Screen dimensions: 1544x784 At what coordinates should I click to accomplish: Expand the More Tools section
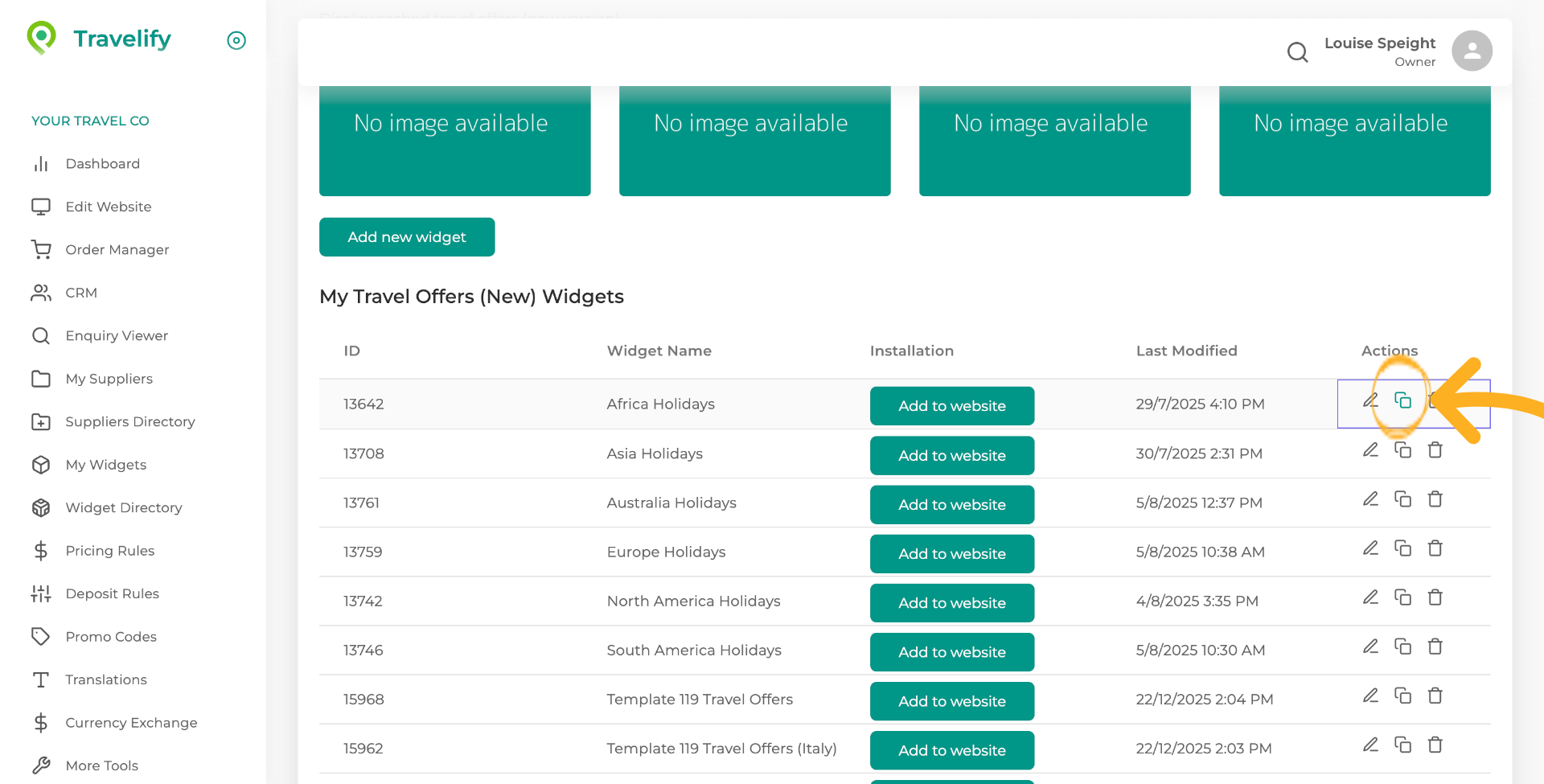(101, 765)
